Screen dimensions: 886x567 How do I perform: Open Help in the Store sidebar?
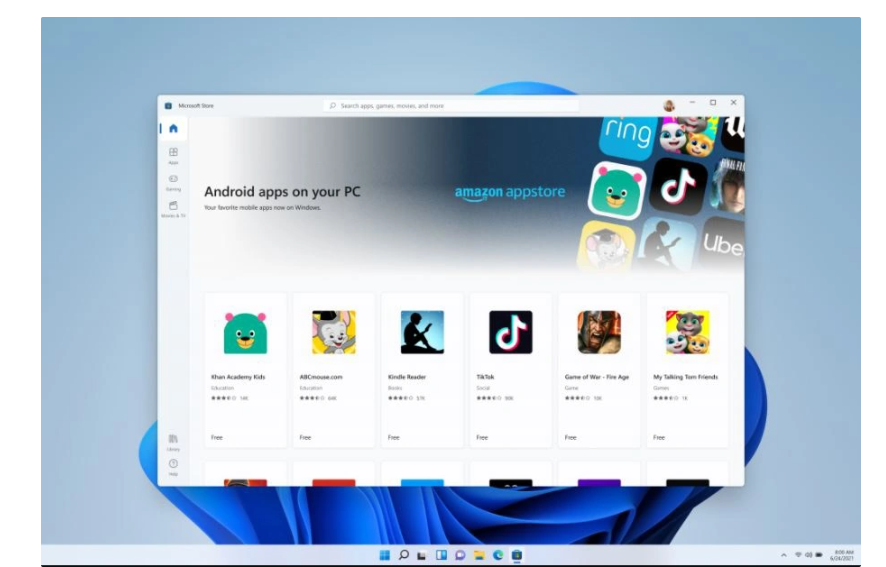[173, 466]
